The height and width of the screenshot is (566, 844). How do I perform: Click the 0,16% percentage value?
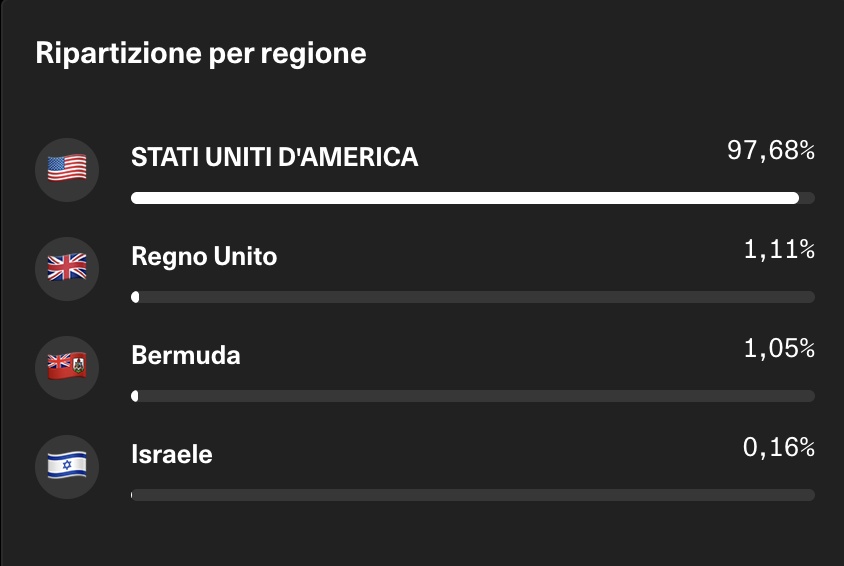tap(778, 448)
